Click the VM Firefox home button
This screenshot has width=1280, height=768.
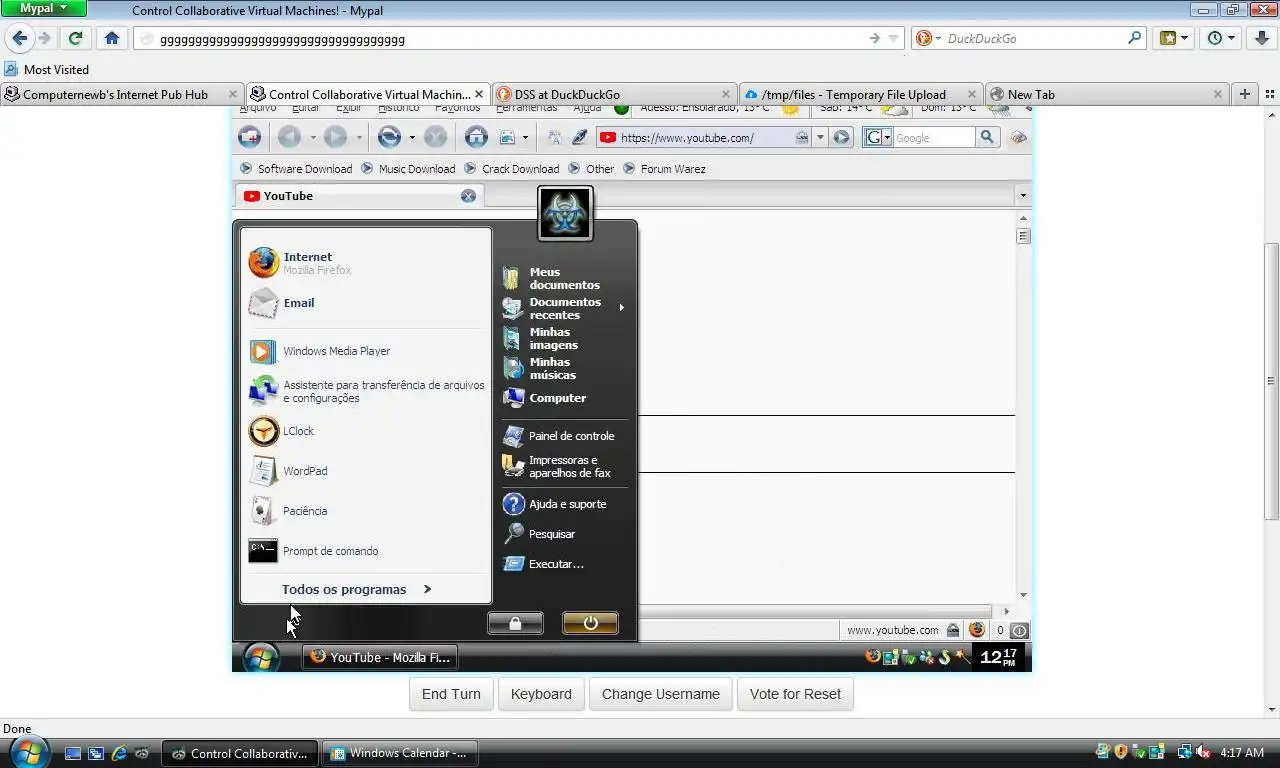(477, 137)
